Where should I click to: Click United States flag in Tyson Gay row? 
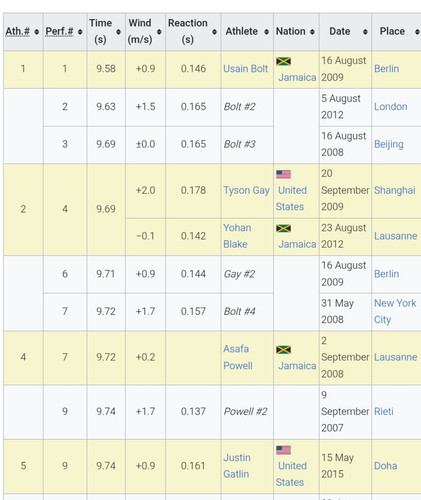pyautogui.click(x=283, y=174)
